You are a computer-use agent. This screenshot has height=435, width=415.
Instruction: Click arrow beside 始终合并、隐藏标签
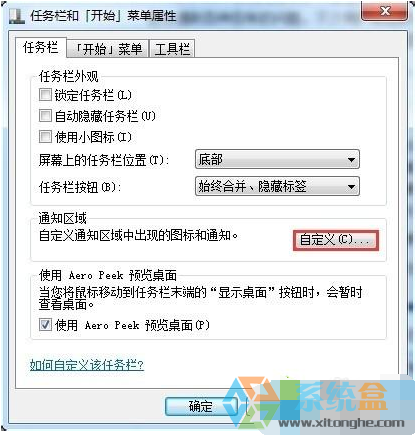[x=351, y=186]
